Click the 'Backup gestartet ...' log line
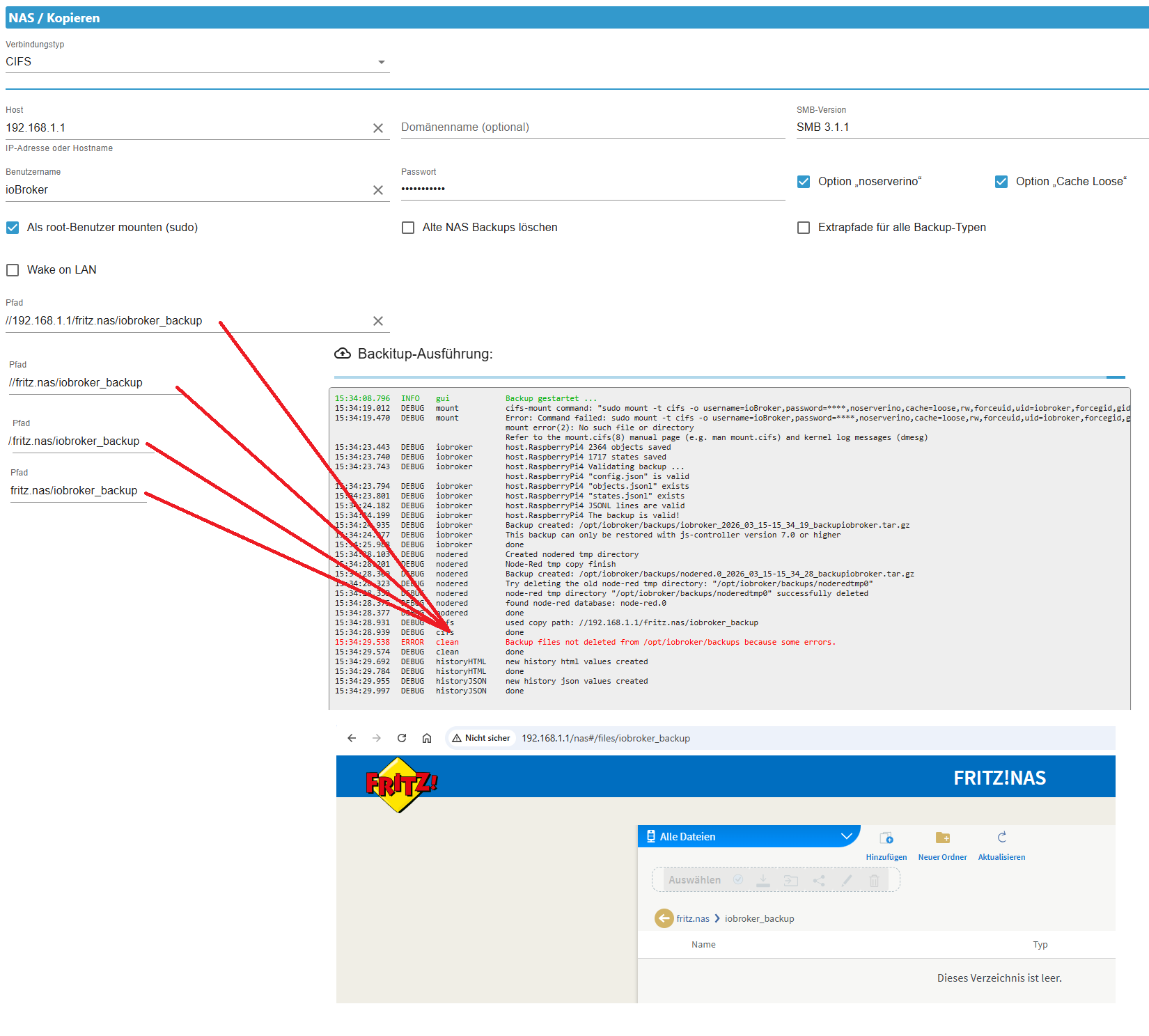The image size is (1149, 1036). coord(551,399)
